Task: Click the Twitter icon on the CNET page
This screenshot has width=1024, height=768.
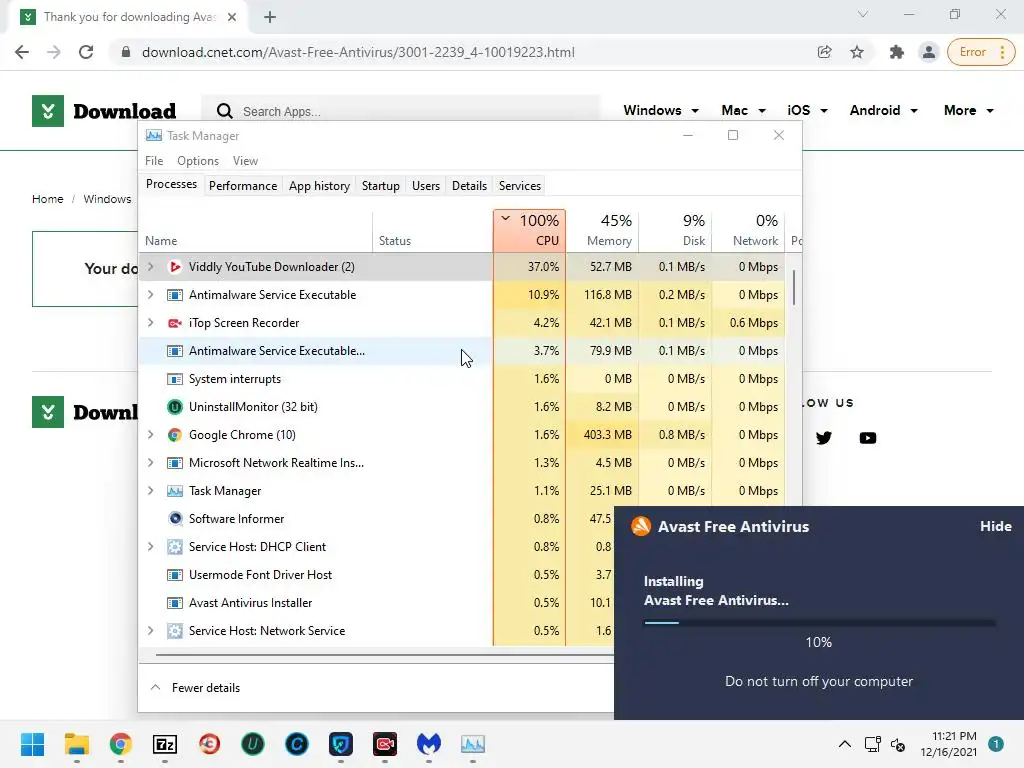Action: pyautogui.click(x=824, y=438)
